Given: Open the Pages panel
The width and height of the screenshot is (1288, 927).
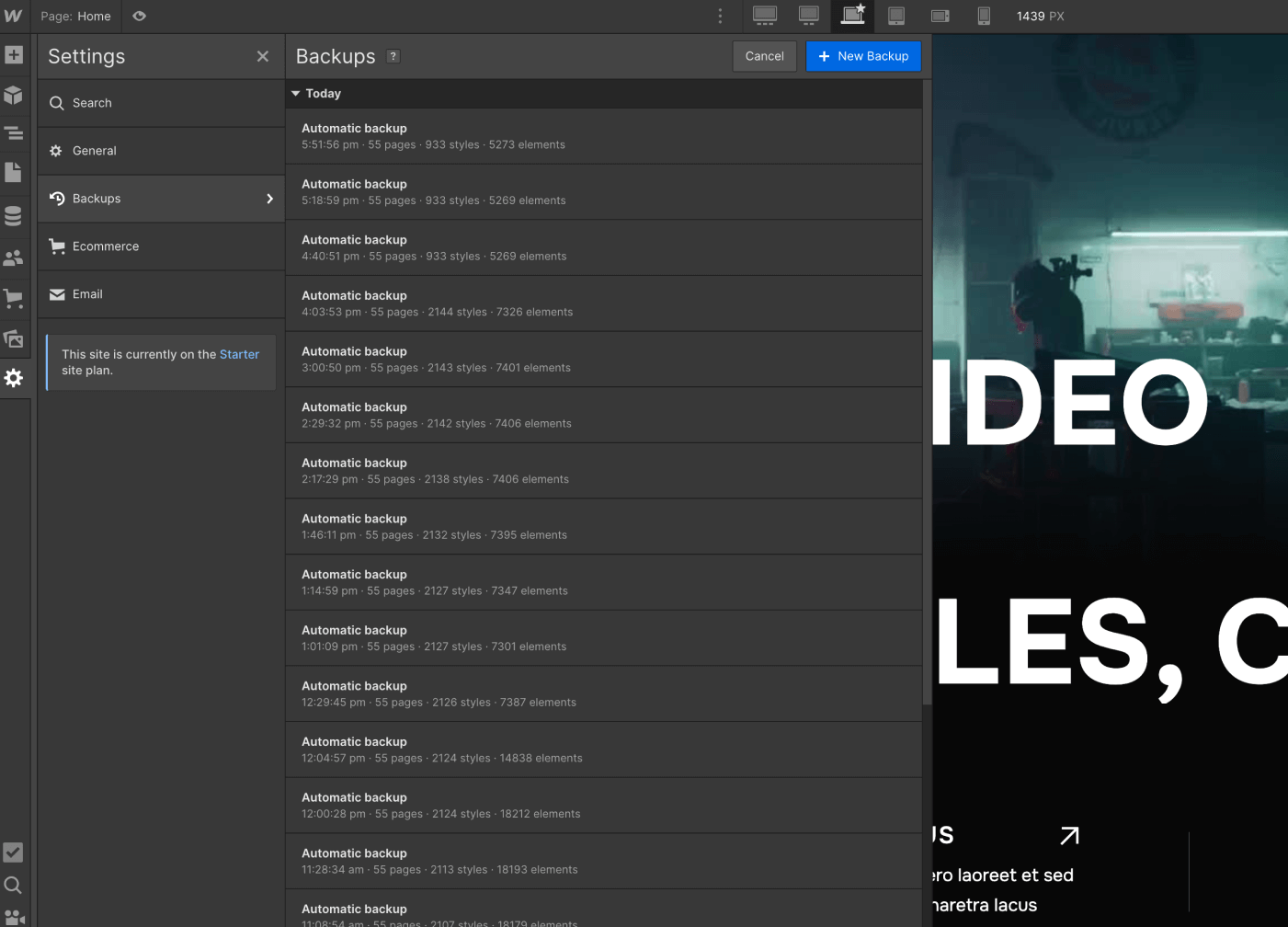Looking at the screenshot, I should click(x=14, y=172).
